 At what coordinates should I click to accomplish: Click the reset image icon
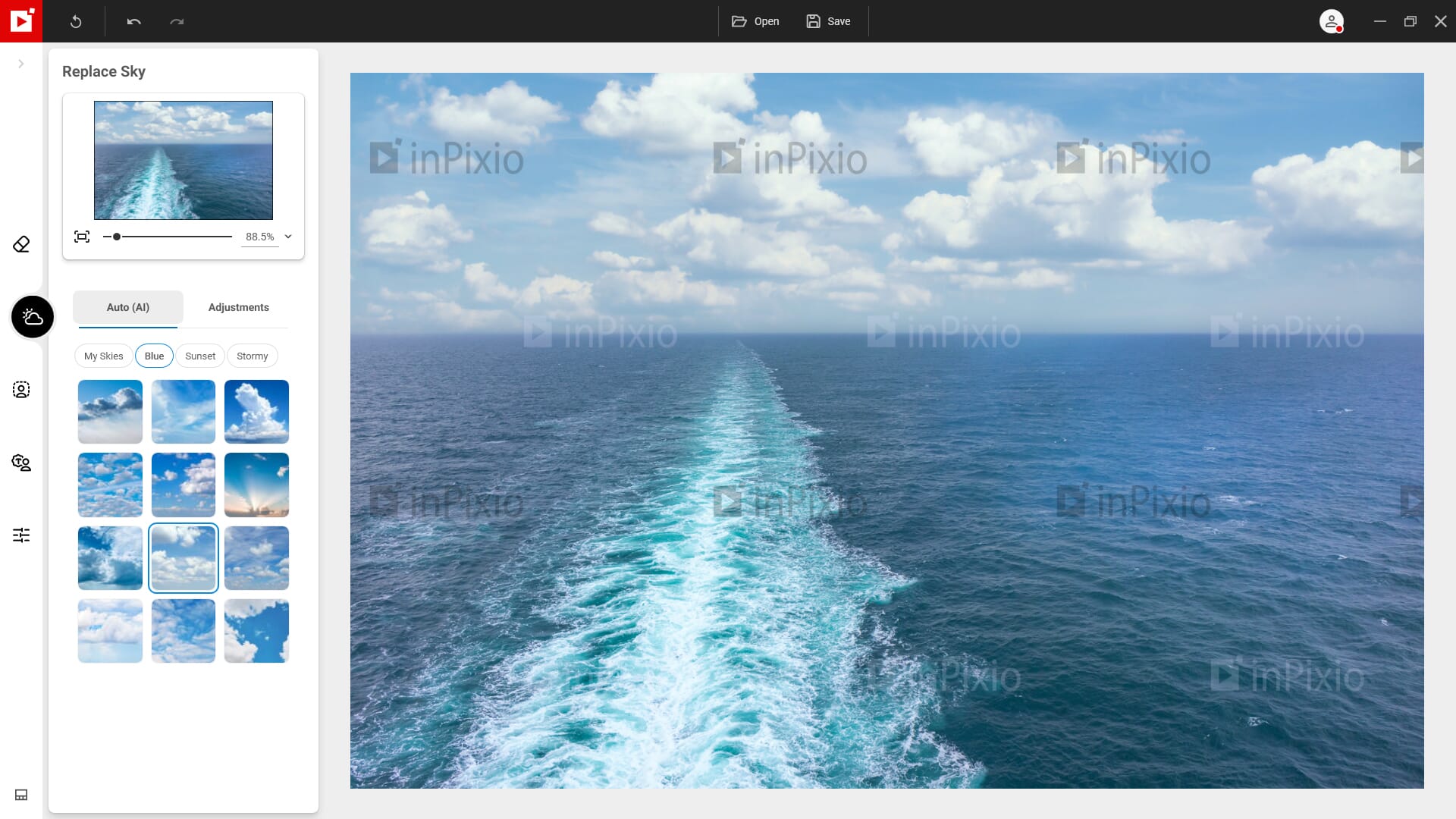[76, 21]
